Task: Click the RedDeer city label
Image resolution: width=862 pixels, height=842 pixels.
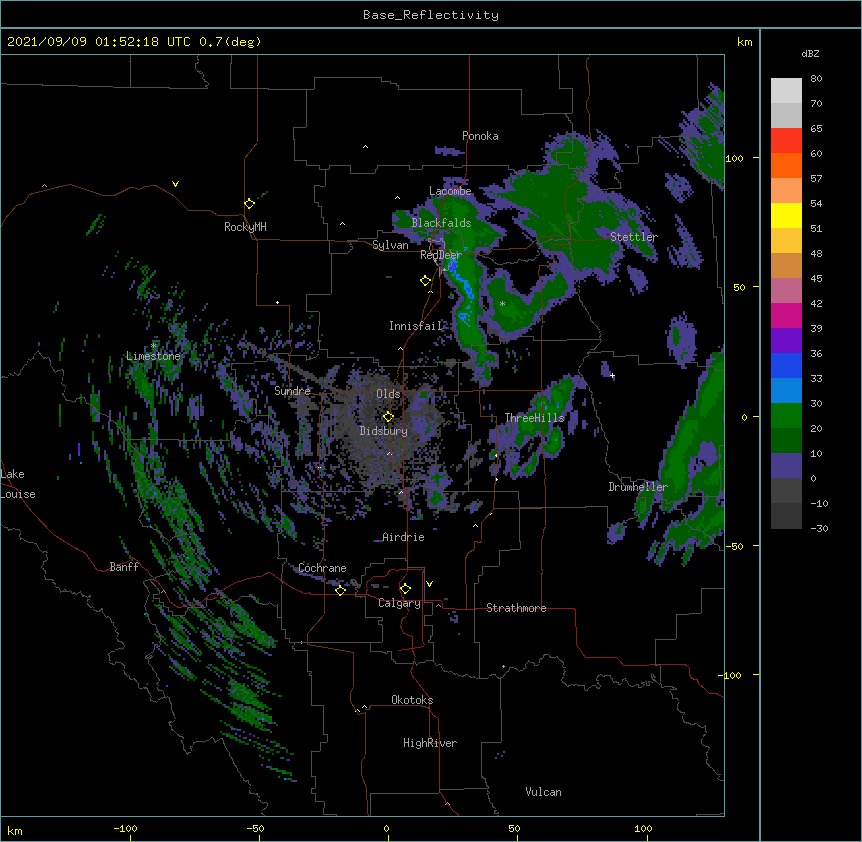Action: 441,255
